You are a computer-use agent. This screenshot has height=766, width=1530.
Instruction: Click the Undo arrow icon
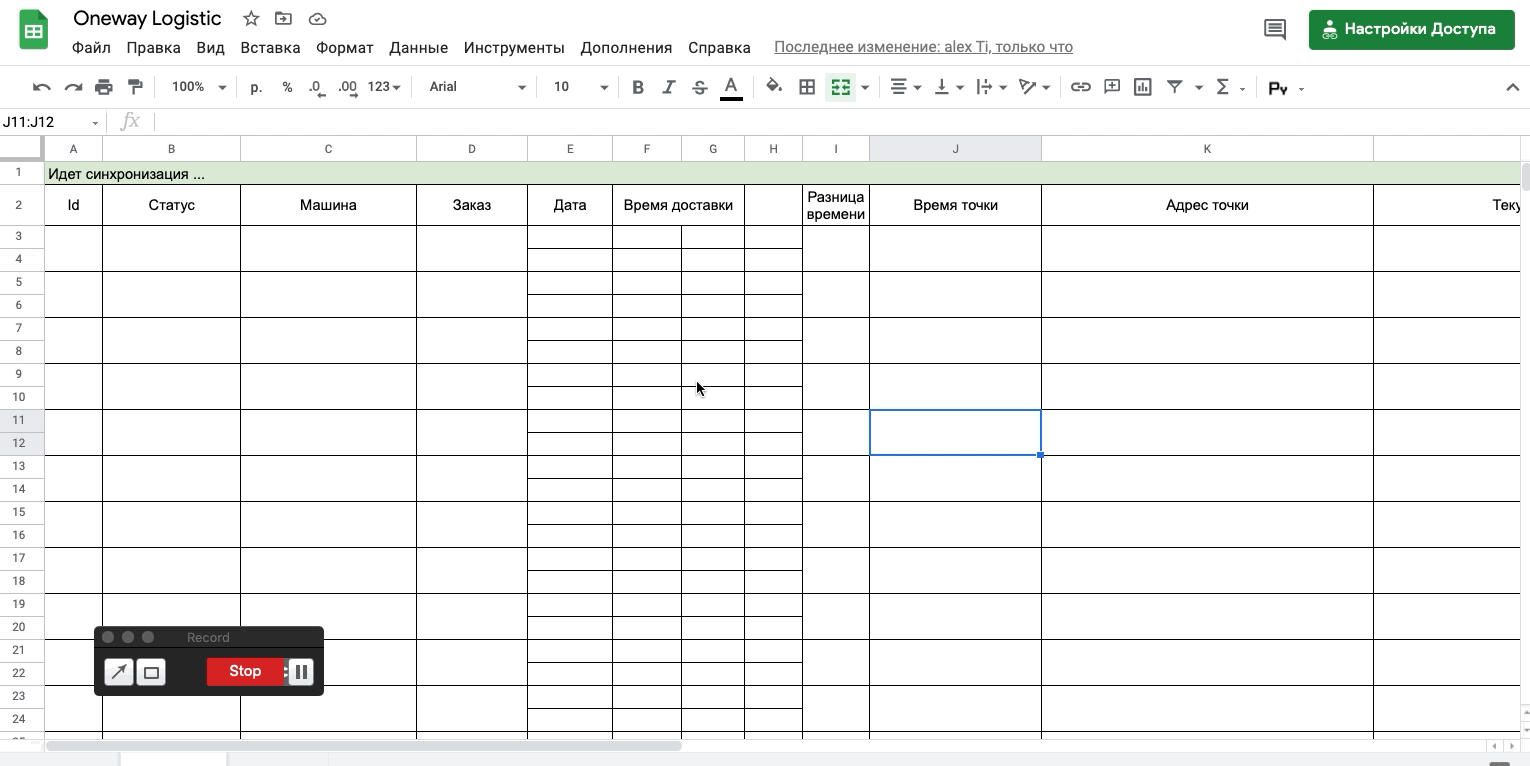(41, 87)
